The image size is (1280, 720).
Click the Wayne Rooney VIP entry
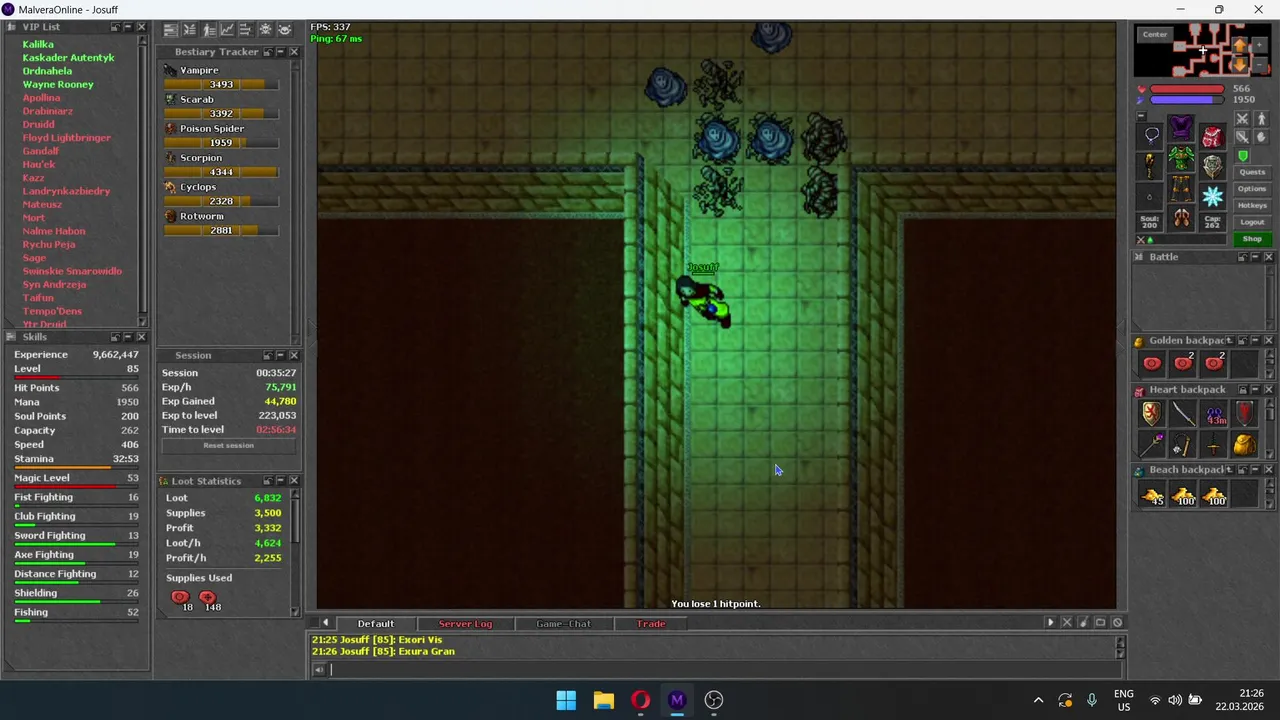coord(58,84)
